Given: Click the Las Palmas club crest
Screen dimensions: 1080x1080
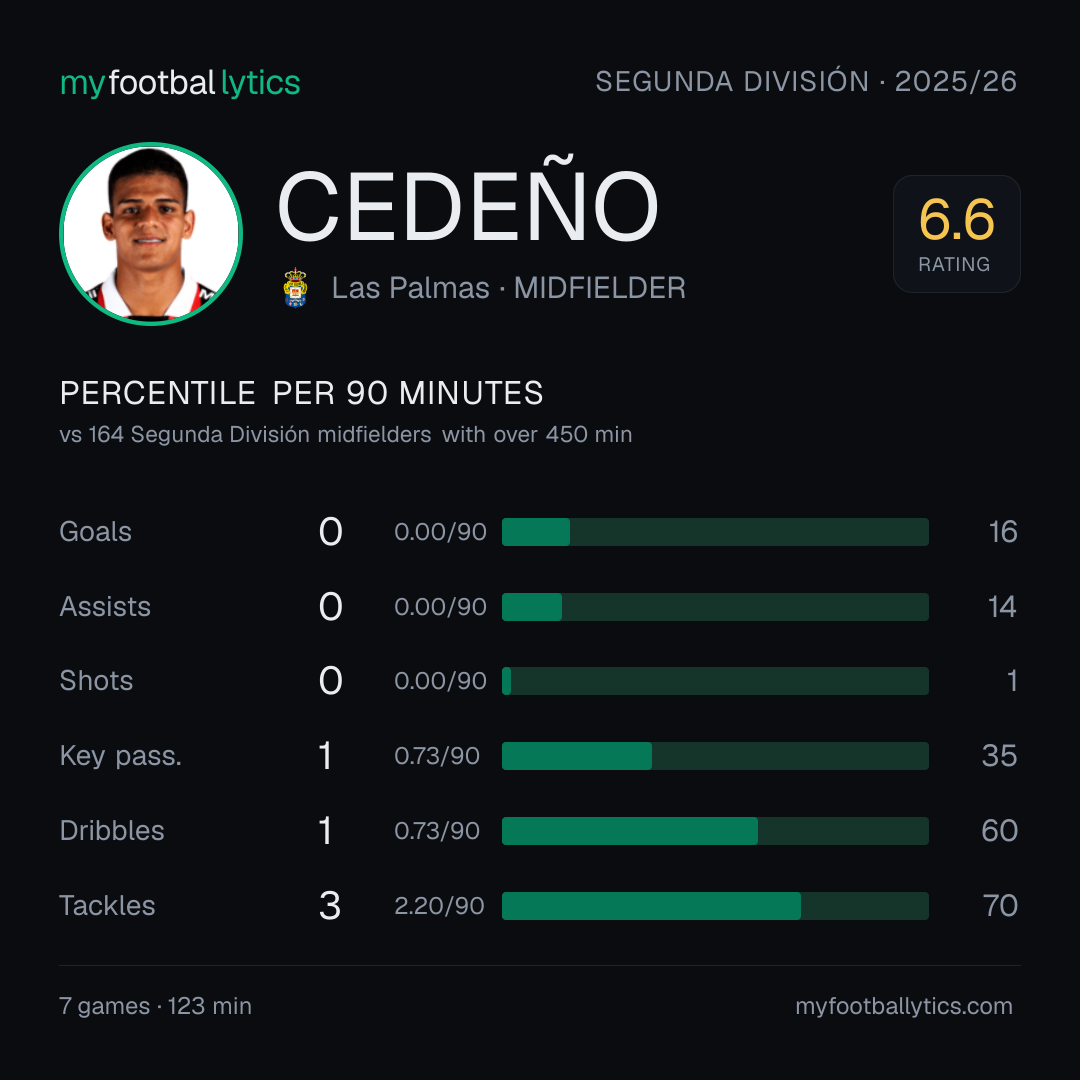Looking at the screenshot, I should pyautogui.click(x=295, y=288).
